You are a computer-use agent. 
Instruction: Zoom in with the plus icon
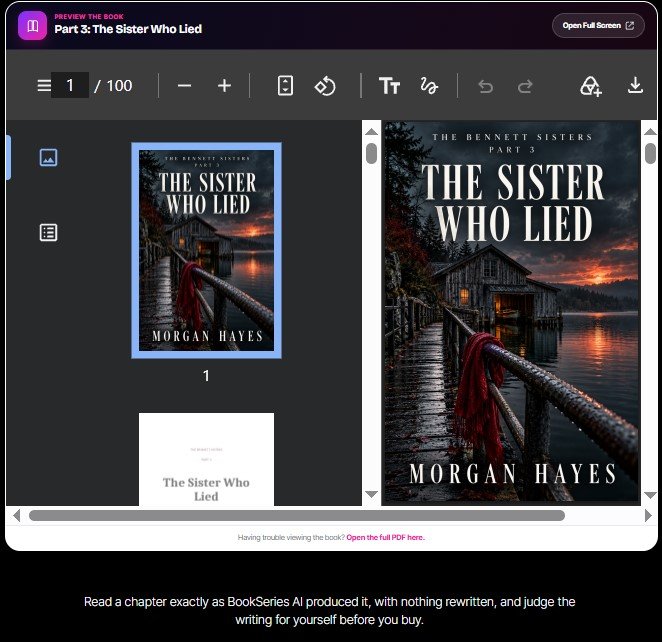tap(224, 86)
